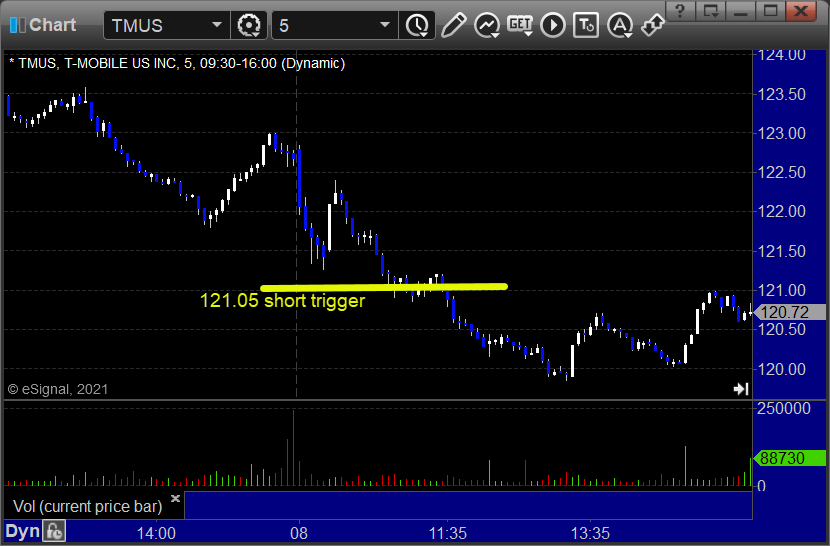Open the circled A alerts icon
The image size is (830, 546).
620,25
